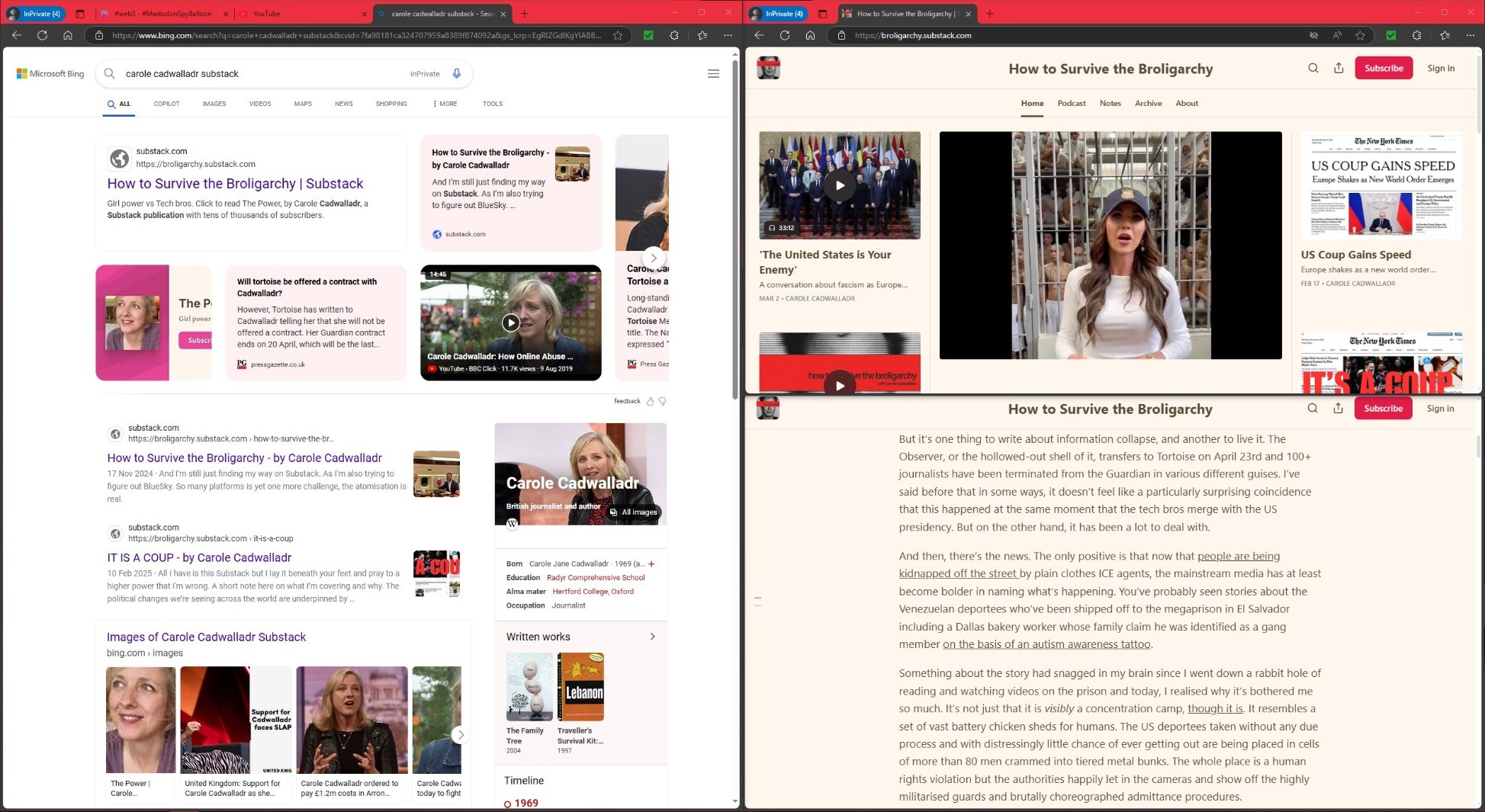The width and height of the screenshot is (1485, 812).
Task: Click the 'All images' button on knowledge panel
Action: [x=633, y=512]
